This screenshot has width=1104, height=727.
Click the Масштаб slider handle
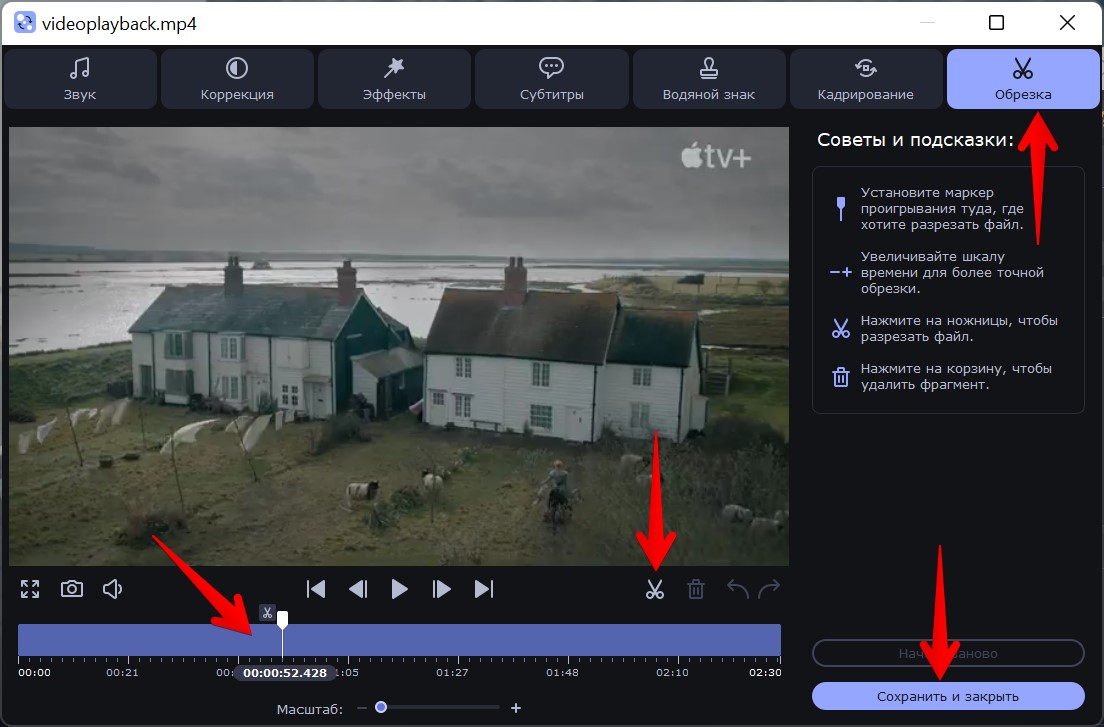click(381, 708)
